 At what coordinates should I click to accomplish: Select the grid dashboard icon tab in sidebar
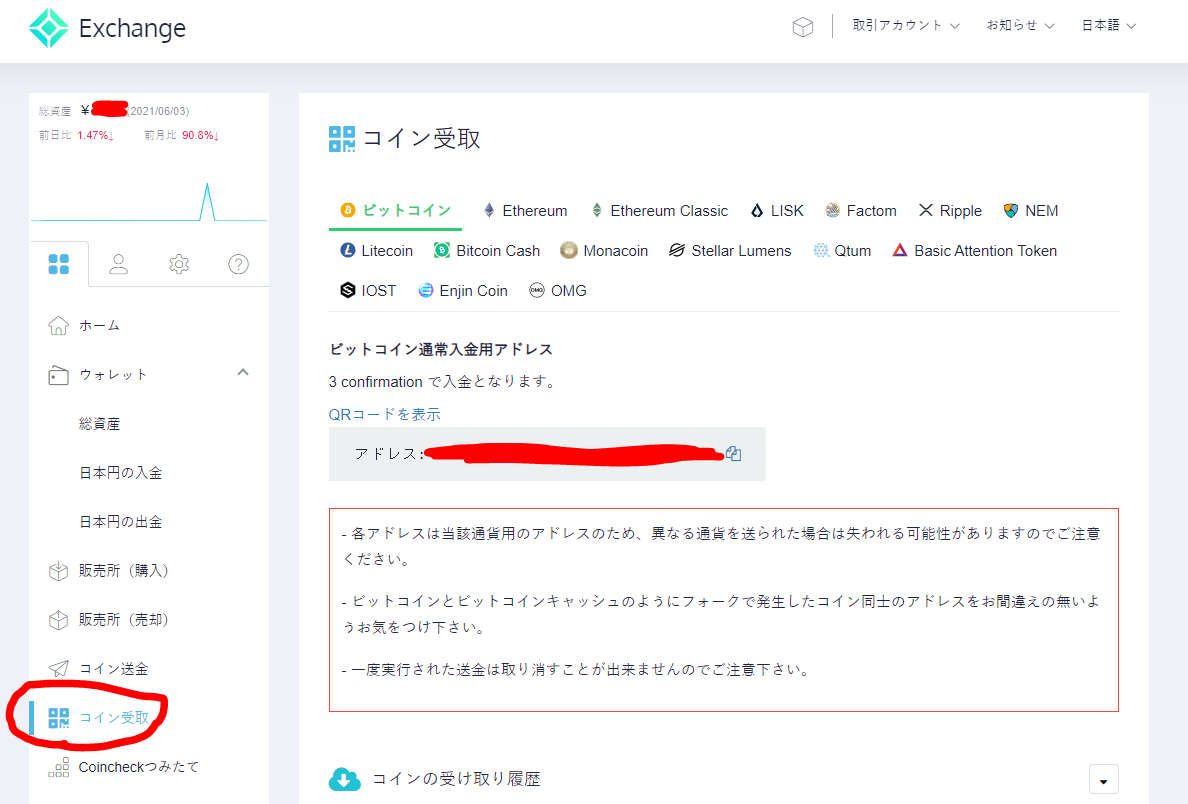tap(59, 263)
